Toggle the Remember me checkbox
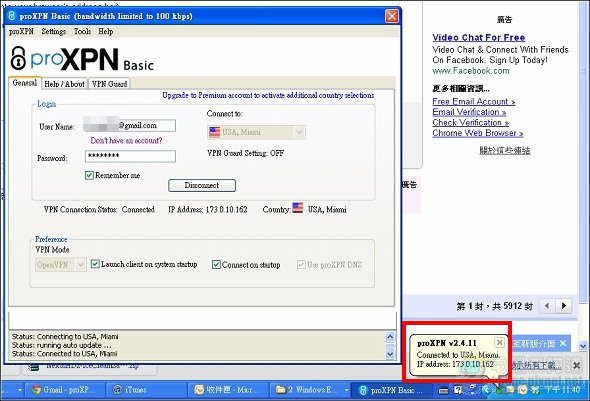The height and width of the screenshot is (401, 590). (x=89, y=175)
